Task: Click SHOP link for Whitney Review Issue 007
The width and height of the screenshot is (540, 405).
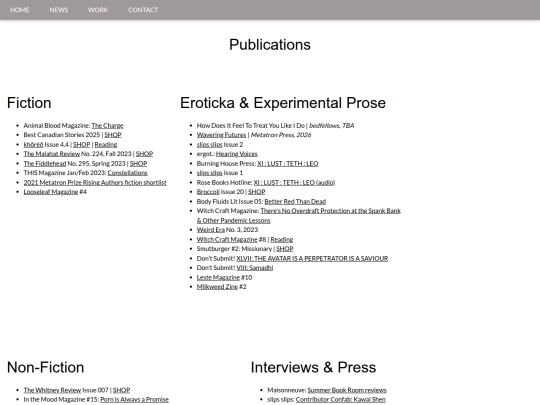Action: (x=122, y=390)
